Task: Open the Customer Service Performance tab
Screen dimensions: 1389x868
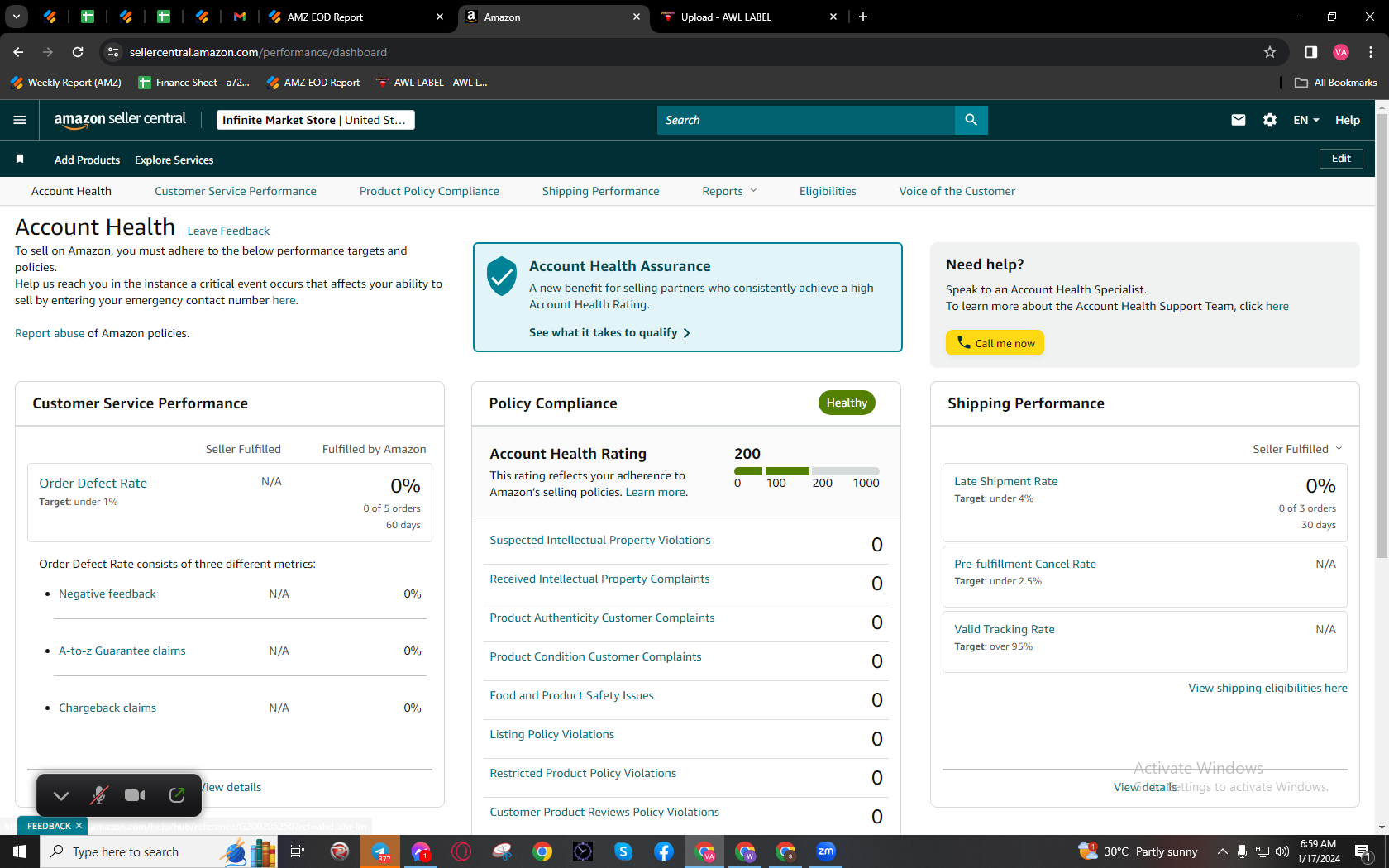Action: pyautogui.click(x=236, y=191)
